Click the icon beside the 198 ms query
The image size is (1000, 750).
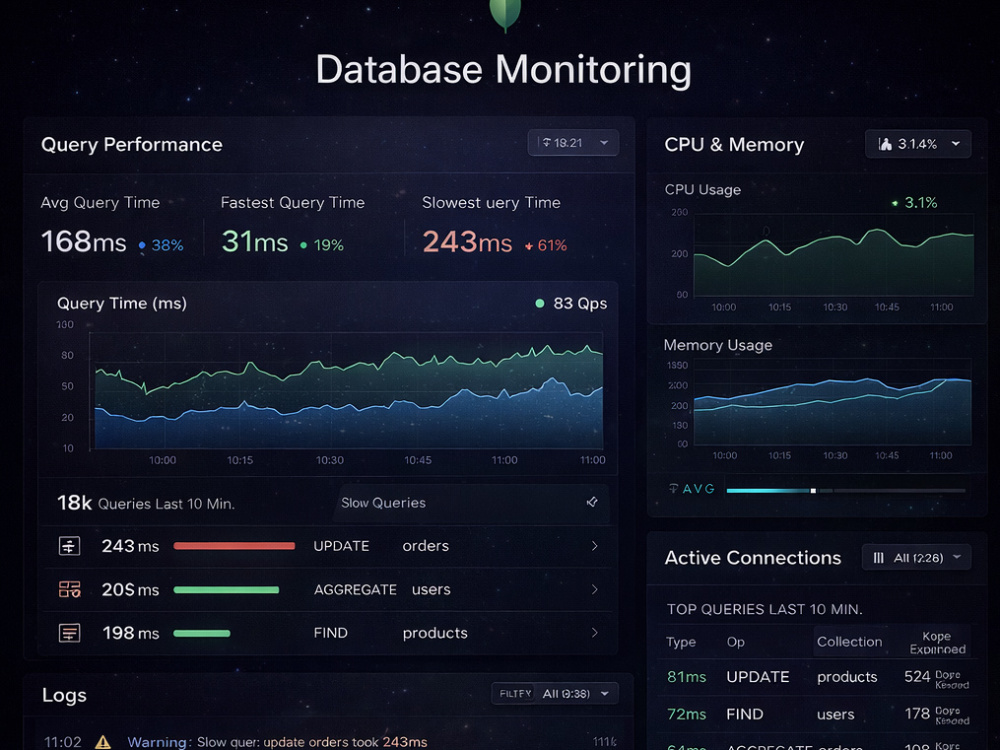[70, 633]
